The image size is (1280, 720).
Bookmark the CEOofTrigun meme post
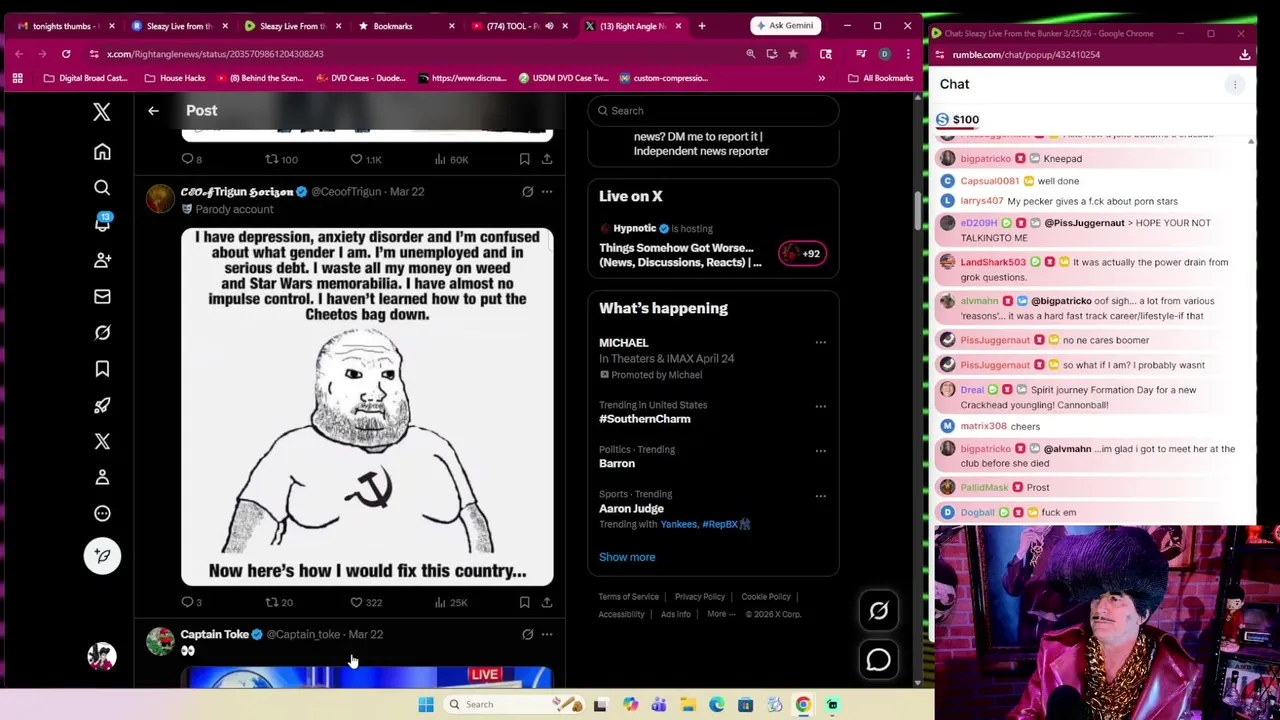click(x=524, y=602)
